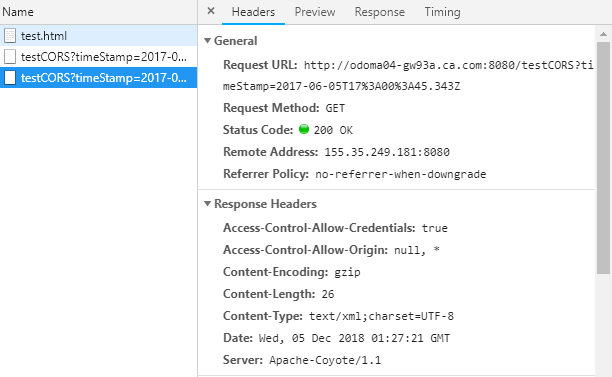The height and width of the screenshot is (377, 612).
Task: Click the scrollbar up arrow
Action: (x=603, y=34)
